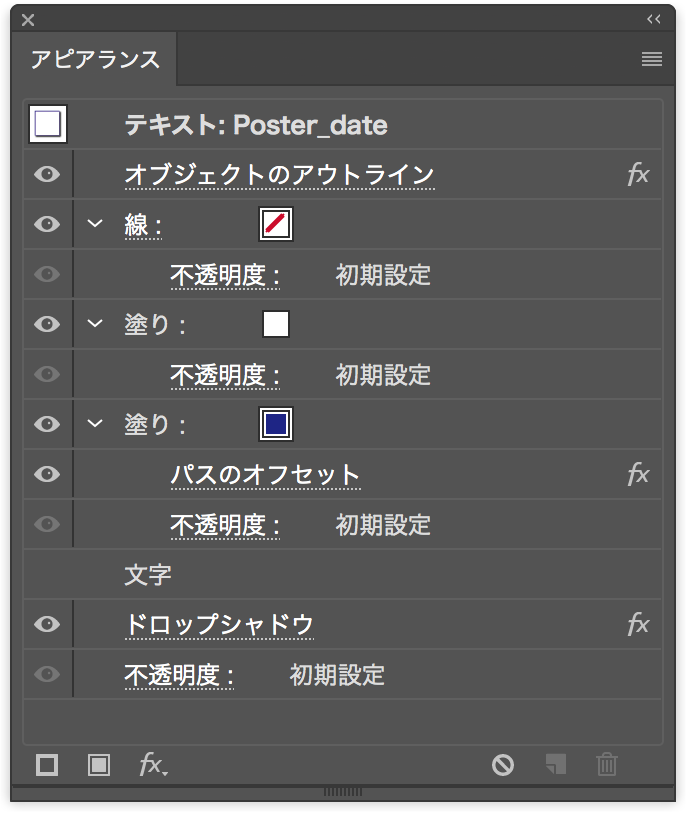The width and height of the screenshot is (686, 816).
Task: Click the Delete Selected Item trash icon
Action: [607, 765]
